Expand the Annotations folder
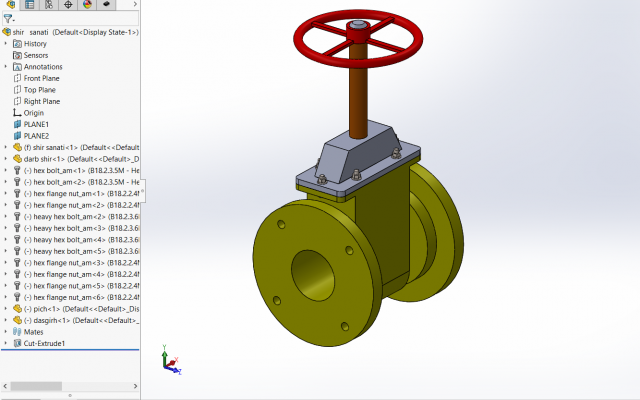640x400 pixels. pos(6,67)
